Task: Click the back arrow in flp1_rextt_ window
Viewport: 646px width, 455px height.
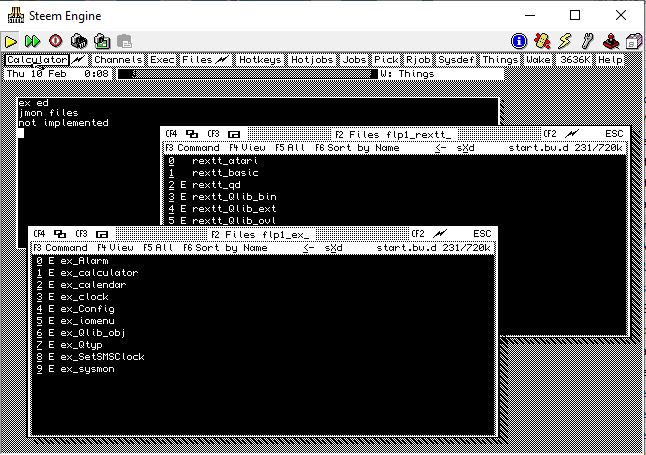Action: click(x=440, y=148)
